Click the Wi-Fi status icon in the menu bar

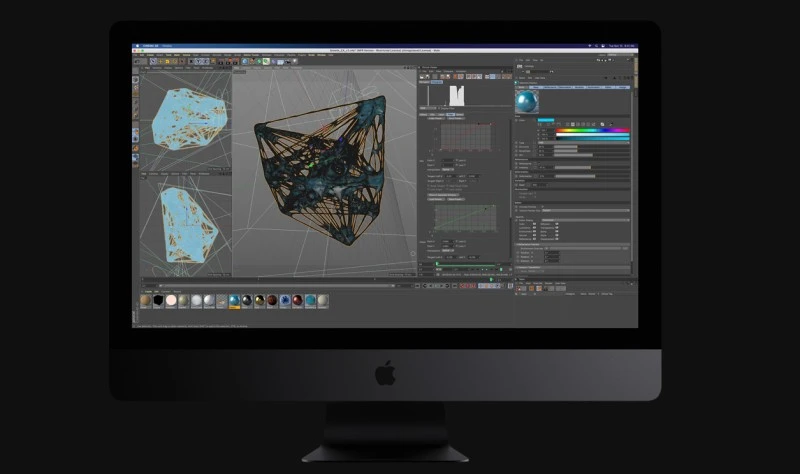(590, 46)
